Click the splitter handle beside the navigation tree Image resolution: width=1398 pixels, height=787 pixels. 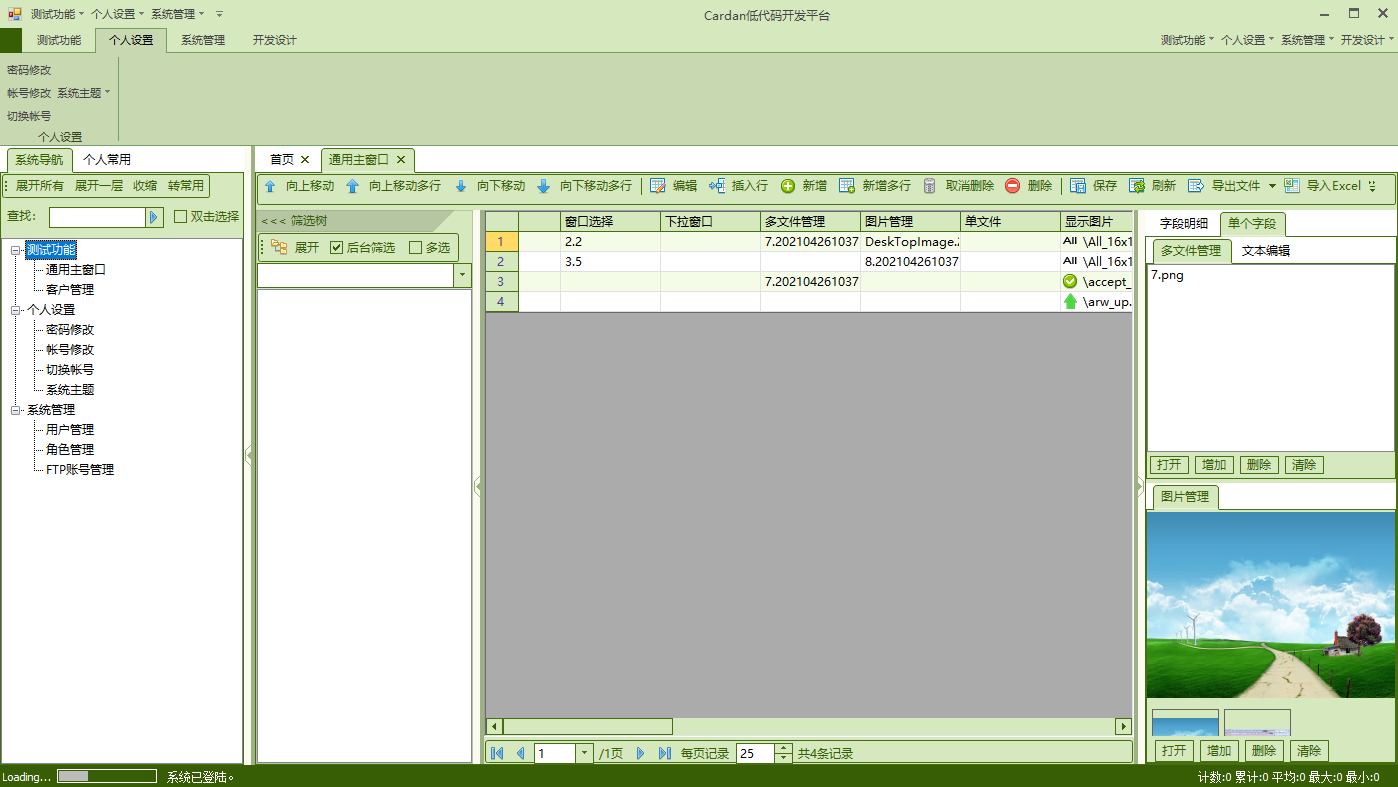(x=249, y=455)
